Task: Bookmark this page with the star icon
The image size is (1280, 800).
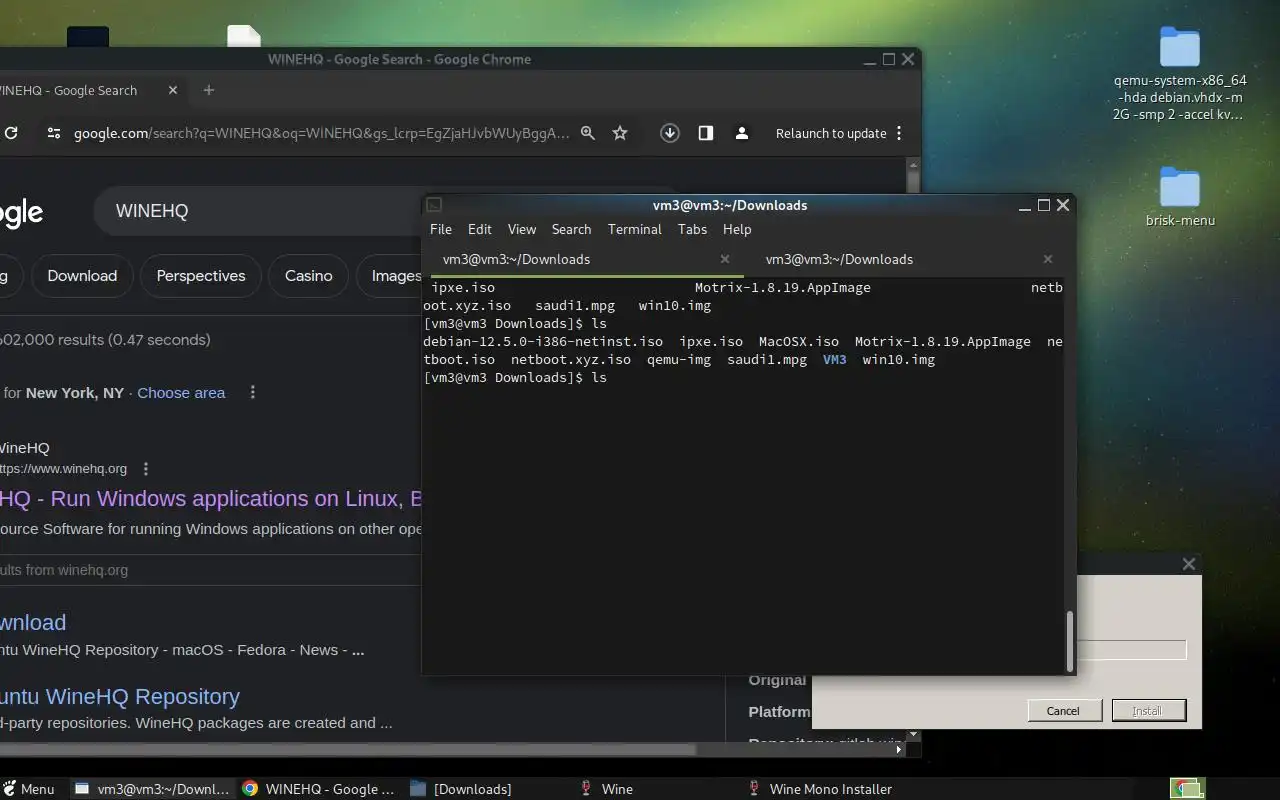Action: (x=620, y=133)
